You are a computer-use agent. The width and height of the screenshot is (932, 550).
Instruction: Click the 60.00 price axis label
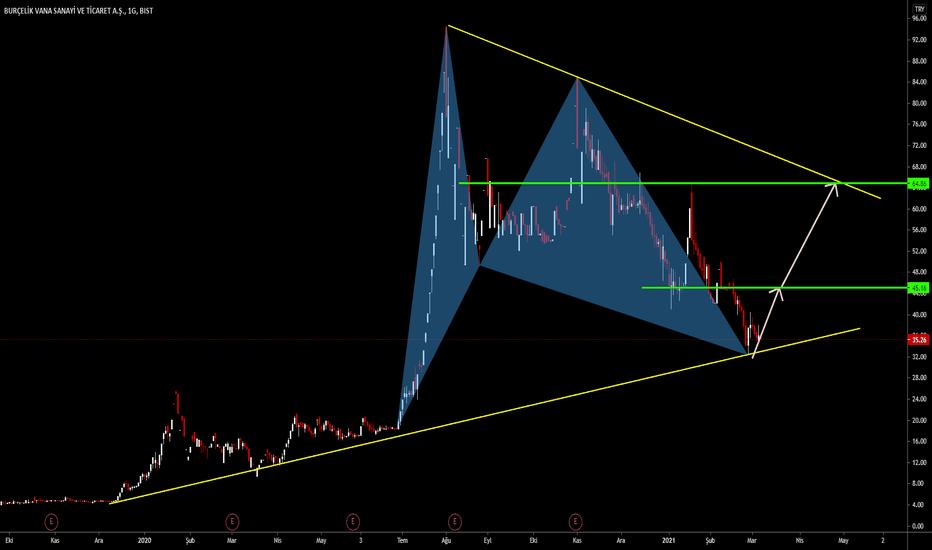click(x=919, y=209)
